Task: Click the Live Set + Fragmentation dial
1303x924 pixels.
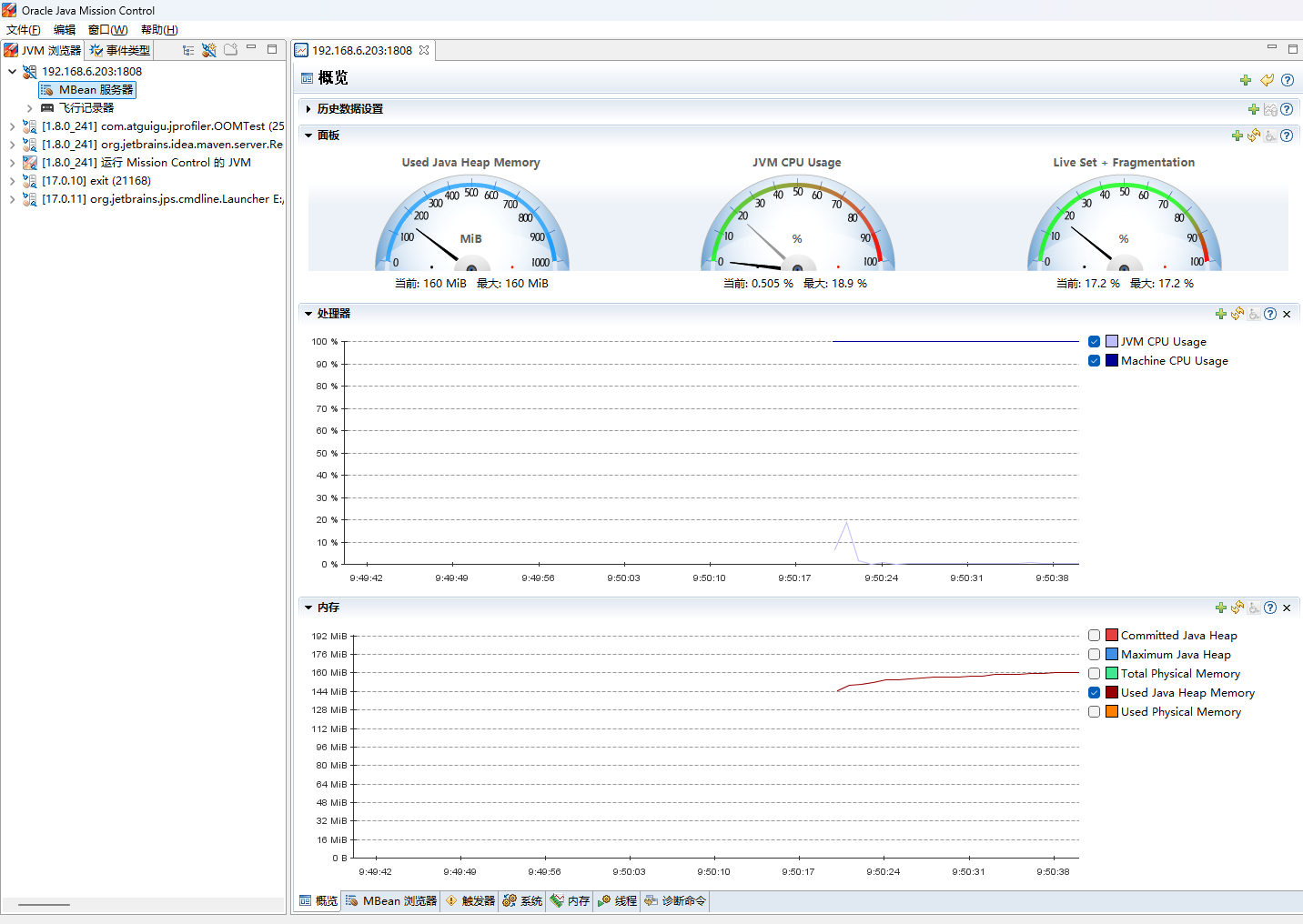Action: (x=1124, y=224)
